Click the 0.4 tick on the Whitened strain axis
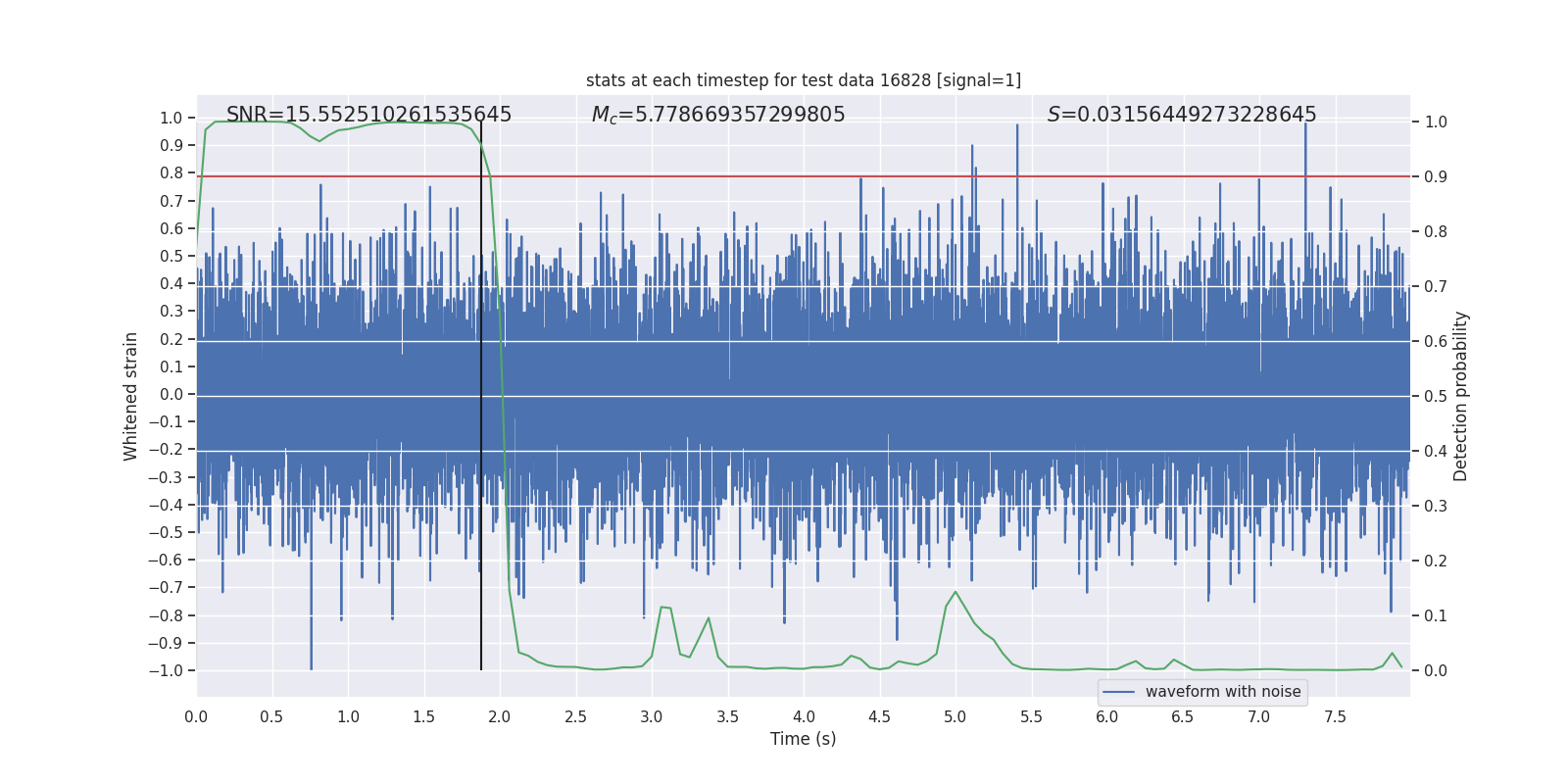 [171, 283]
